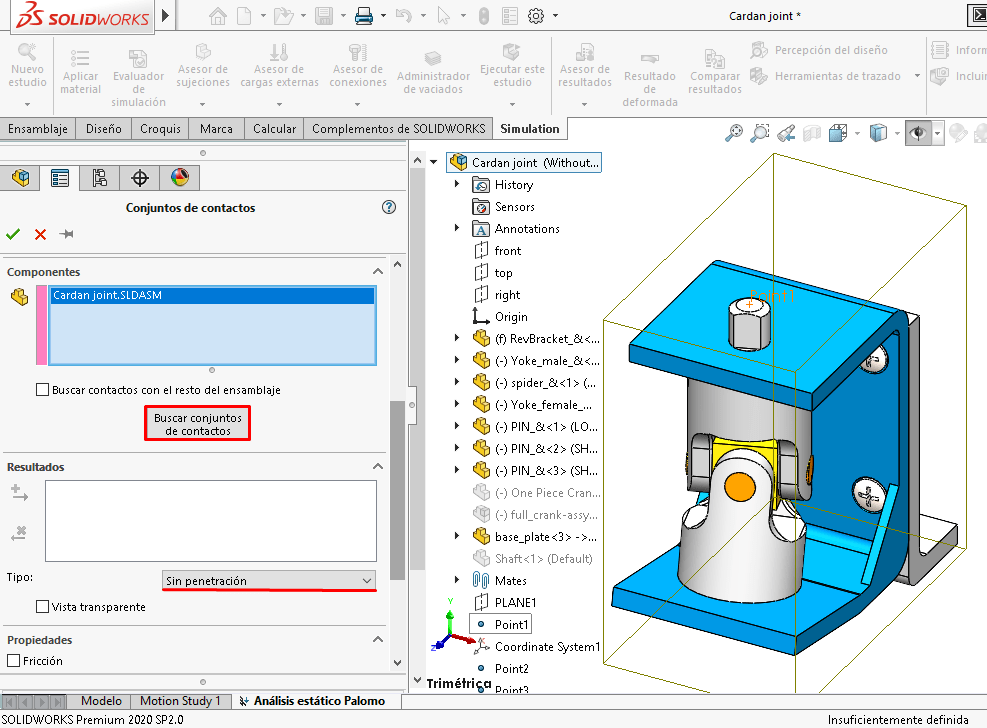Expand the RevBracket component node

click(457, 339)
